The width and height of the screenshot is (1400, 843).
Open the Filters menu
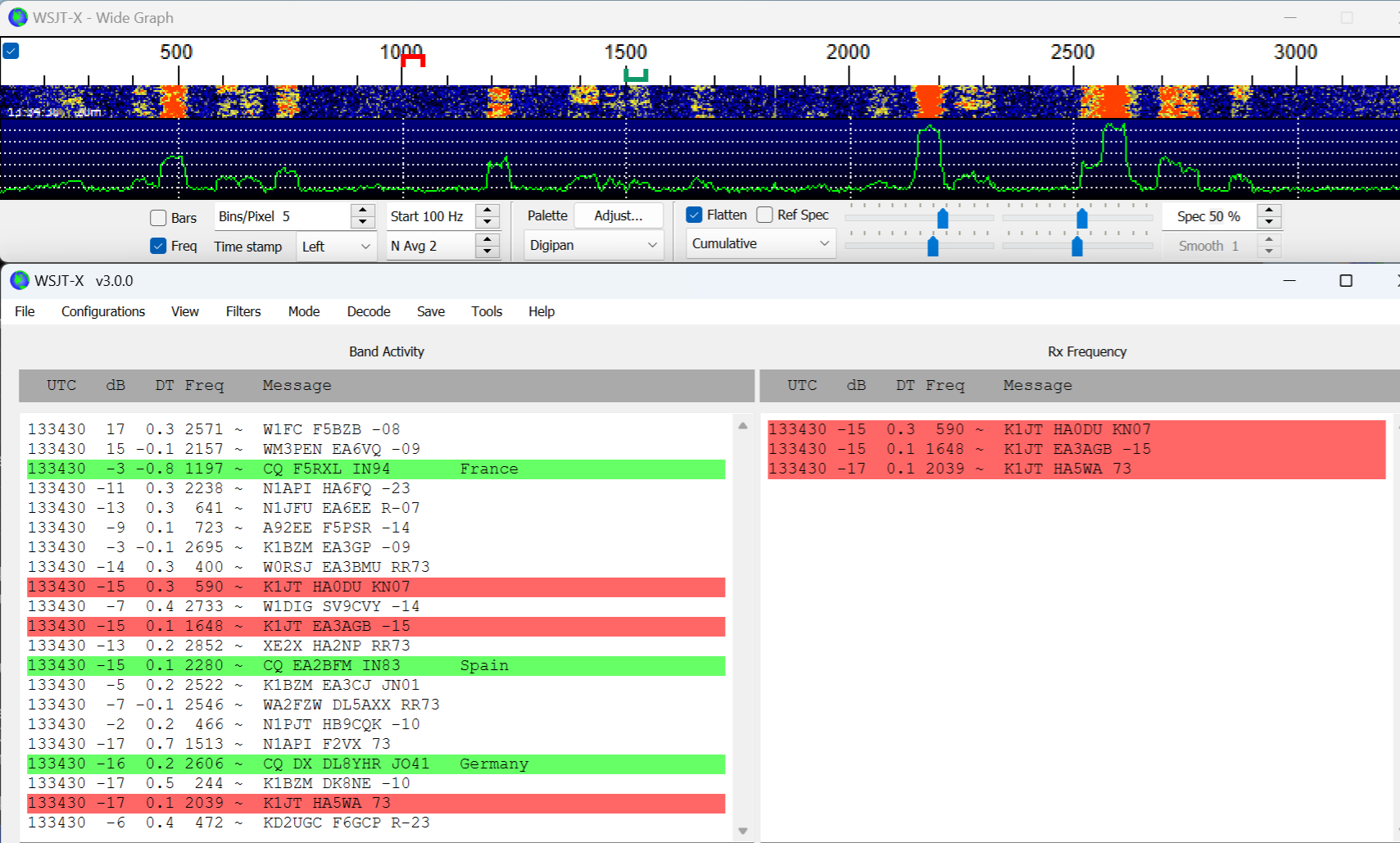tap(243, 311)
